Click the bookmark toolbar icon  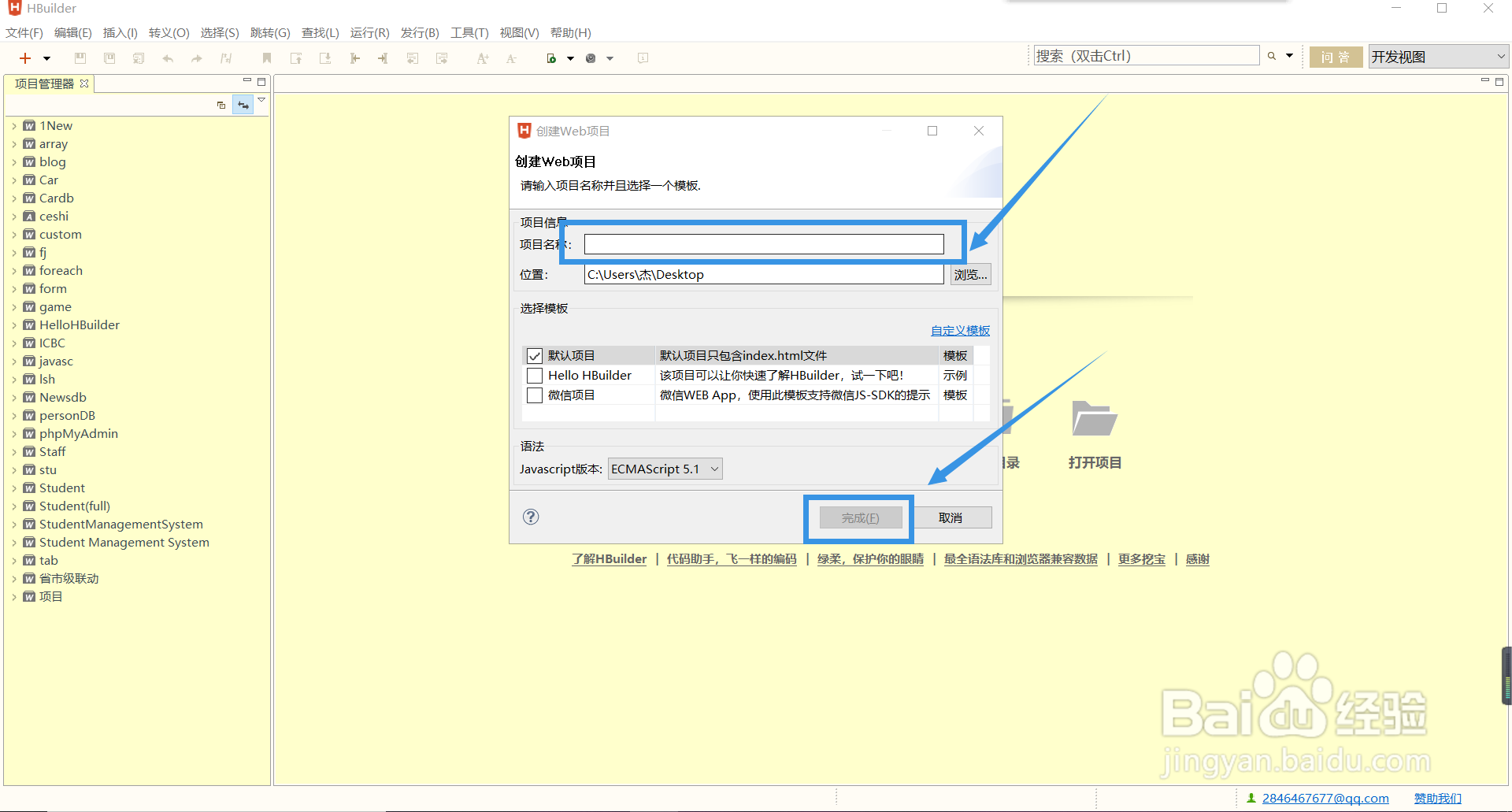[x=267, y=58]
